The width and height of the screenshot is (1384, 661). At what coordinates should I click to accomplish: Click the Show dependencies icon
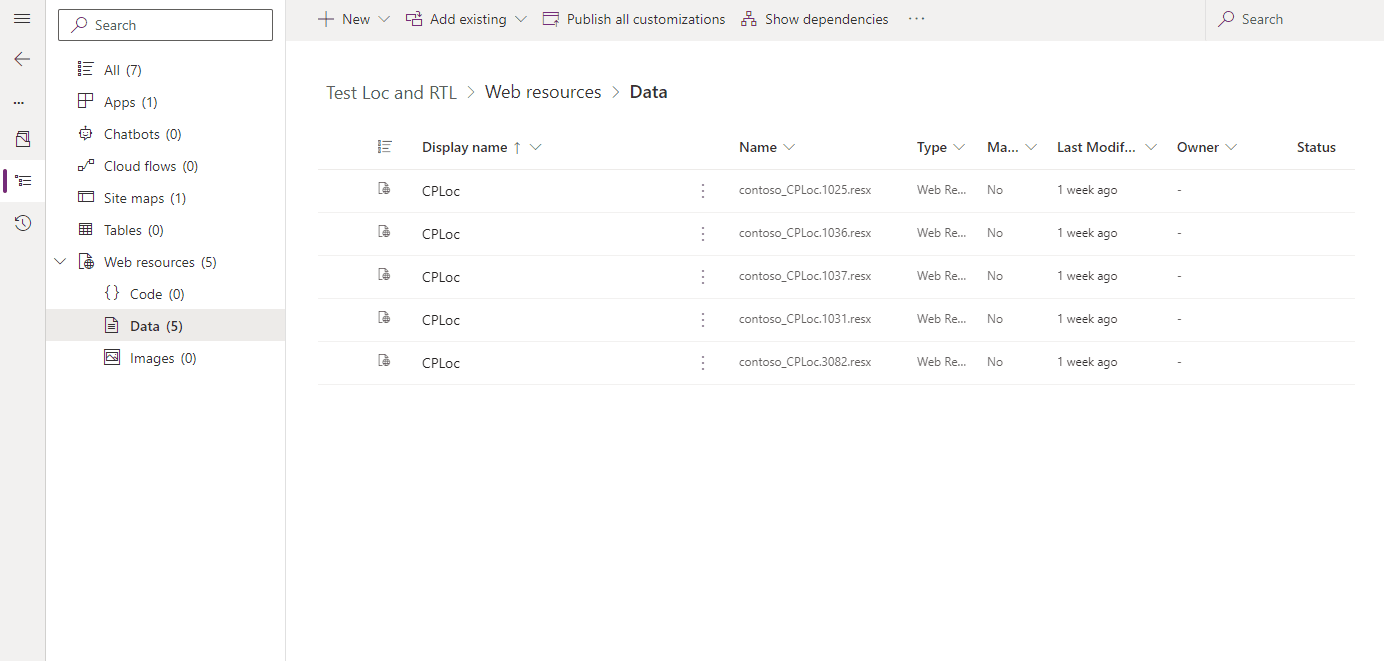(748, 18)
